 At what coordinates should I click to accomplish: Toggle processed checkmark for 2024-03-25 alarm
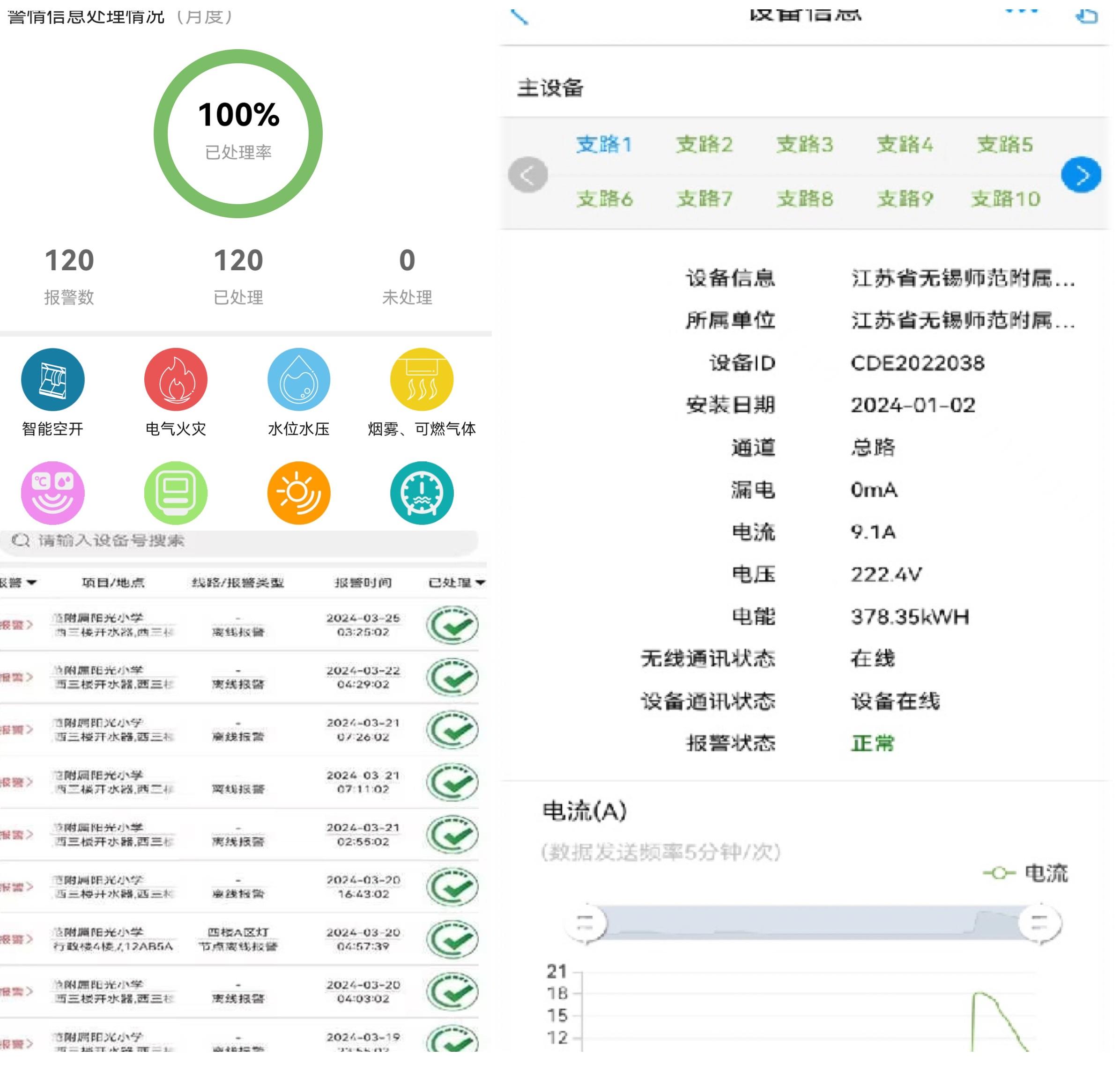click(x=452, y=626)
